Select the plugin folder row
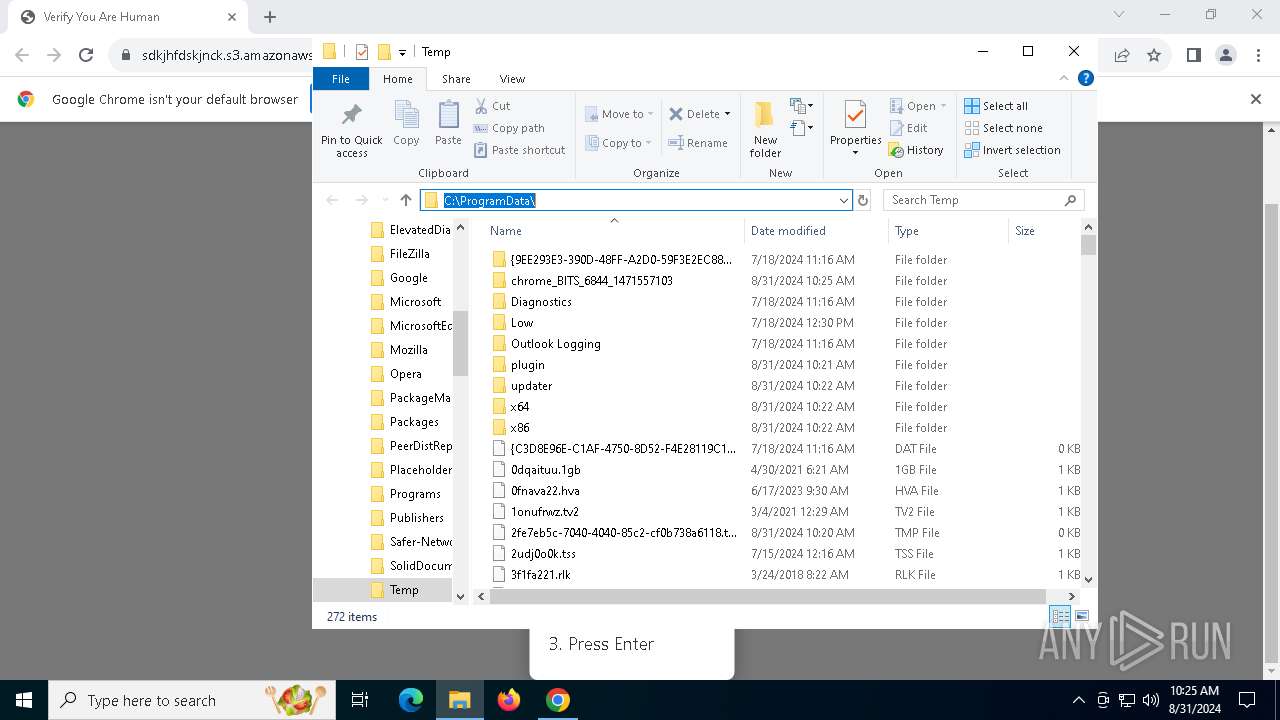1280x720 pixels. pyautogui.click(x=784, y=365)
